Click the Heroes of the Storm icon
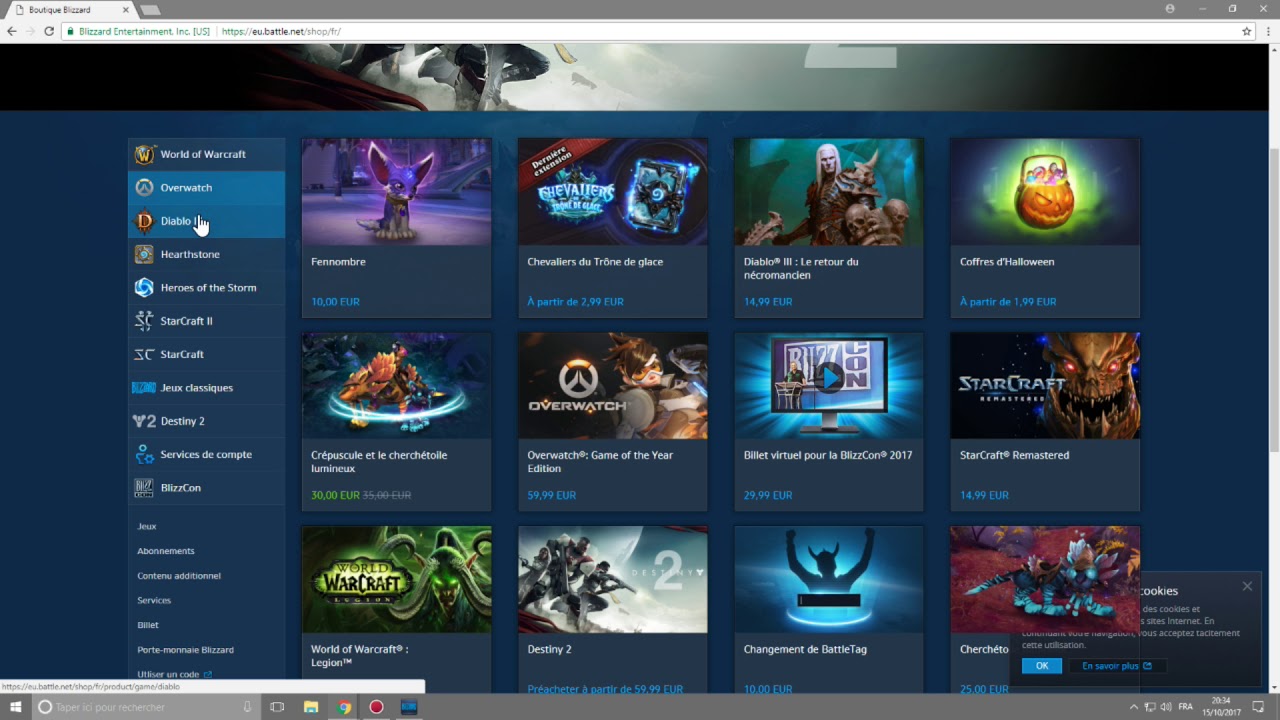The width and height of the screenshot is (1280, 720). pos(145,287)
